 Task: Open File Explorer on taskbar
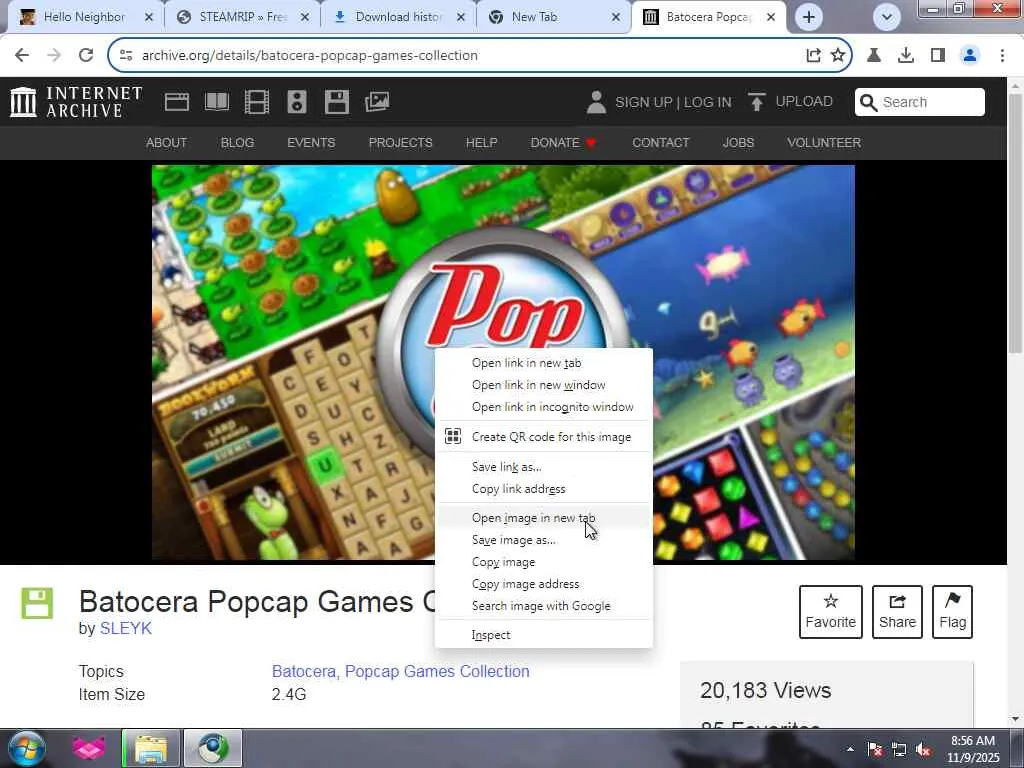coord(150,748)
